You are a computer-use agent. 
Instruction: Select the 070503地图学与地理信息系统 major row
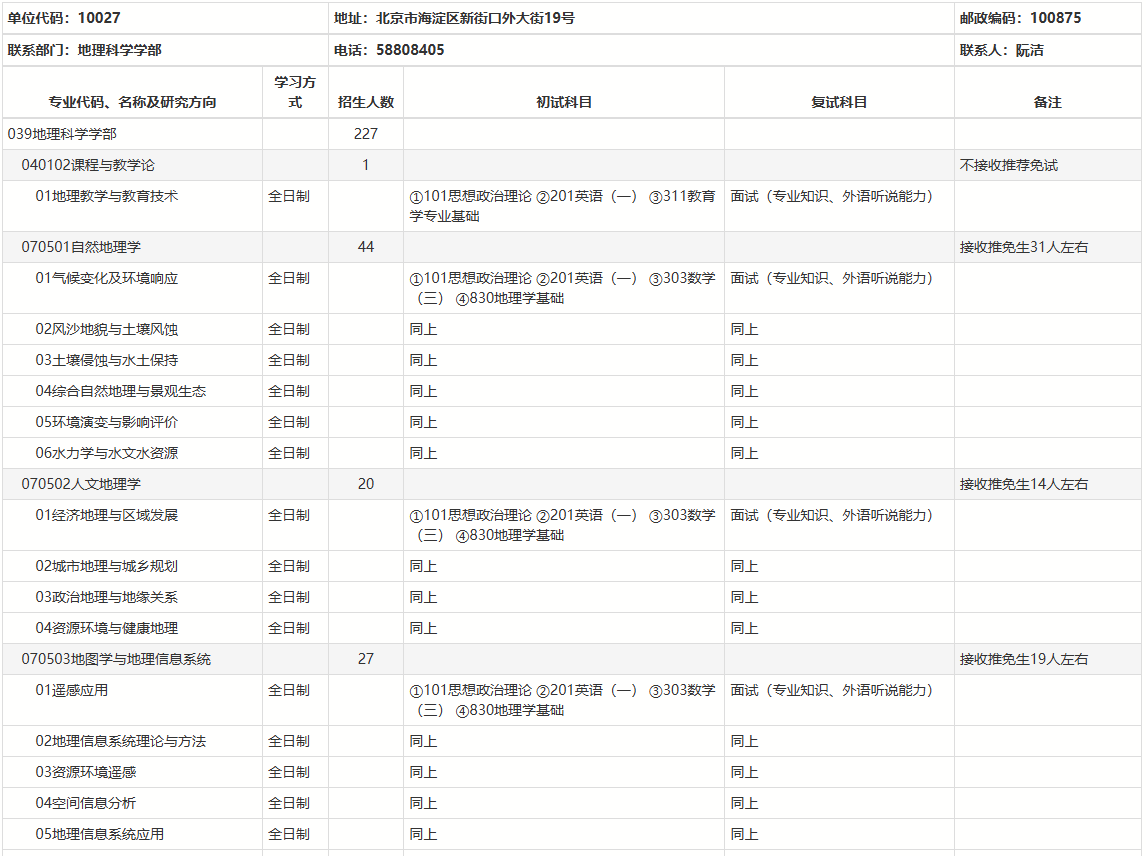click(x=116, y=659)
